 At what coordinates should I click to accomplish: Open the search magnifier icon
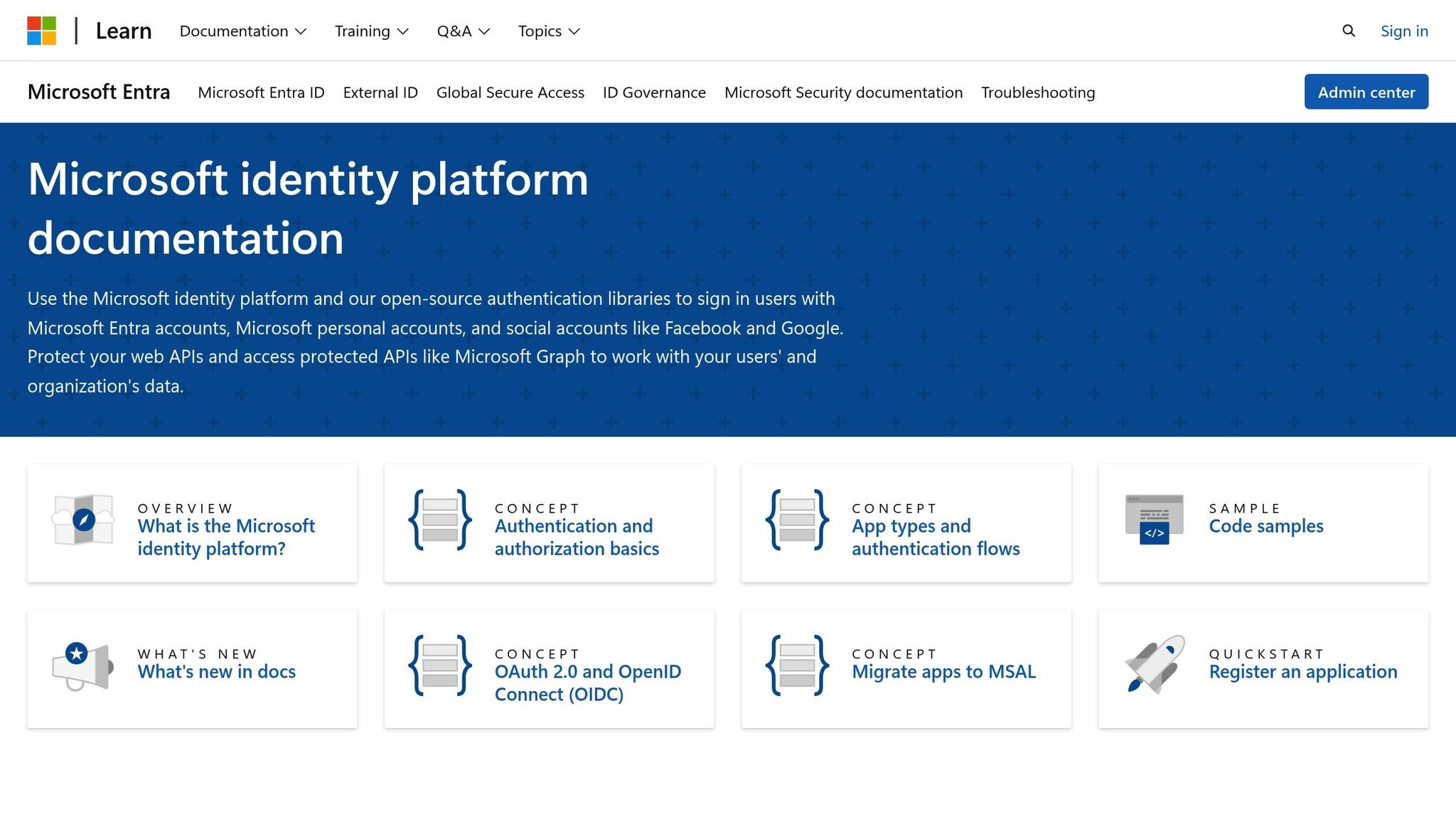pyautogui.click(x=1348, y=31)
